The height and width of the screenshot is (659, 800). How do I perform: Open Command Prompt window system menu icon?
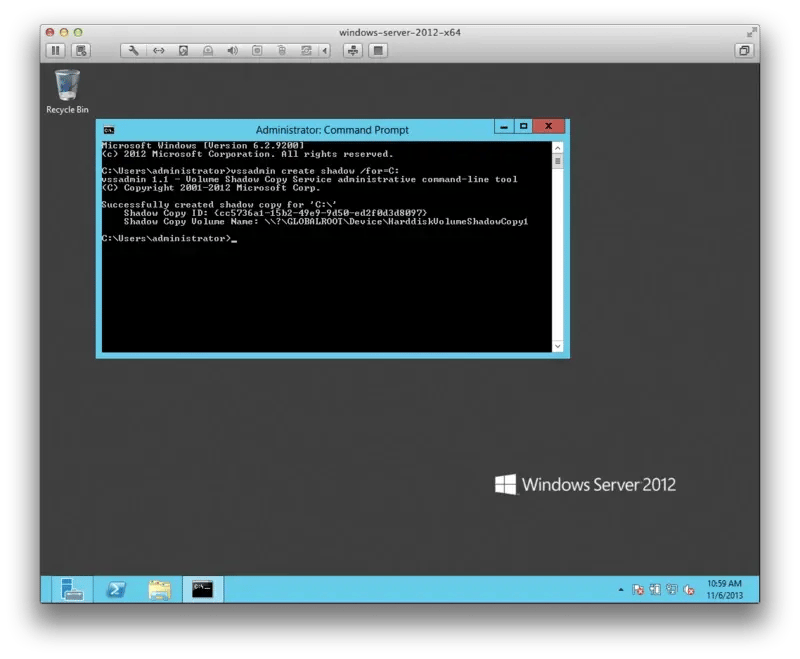click(x=109, y=130)
